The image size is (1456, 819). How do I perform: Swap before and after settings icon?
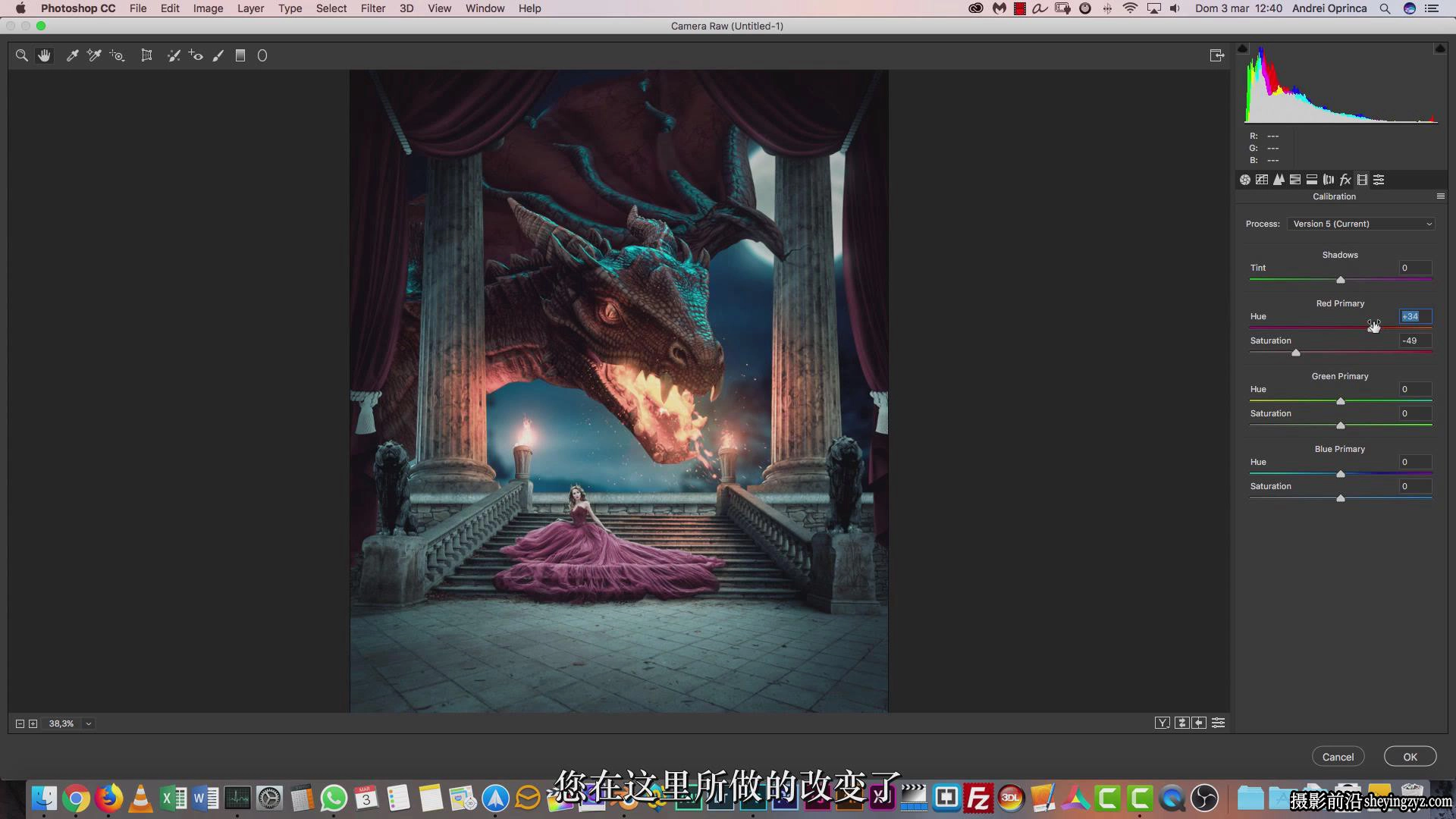pyautogui.click(x=1181, y=723)
